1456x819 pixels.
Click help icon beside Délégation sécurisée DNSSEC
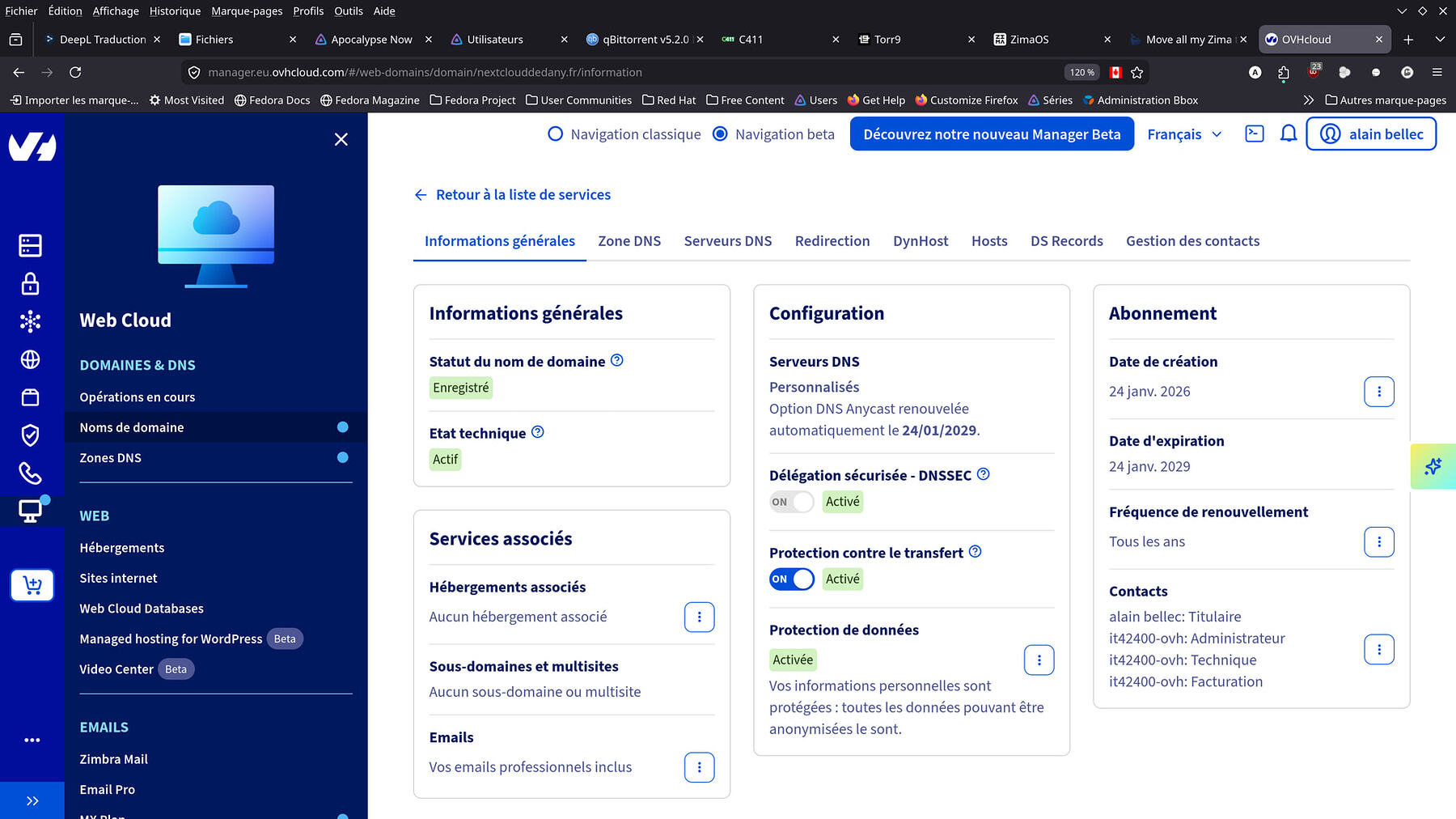point(984,474)
